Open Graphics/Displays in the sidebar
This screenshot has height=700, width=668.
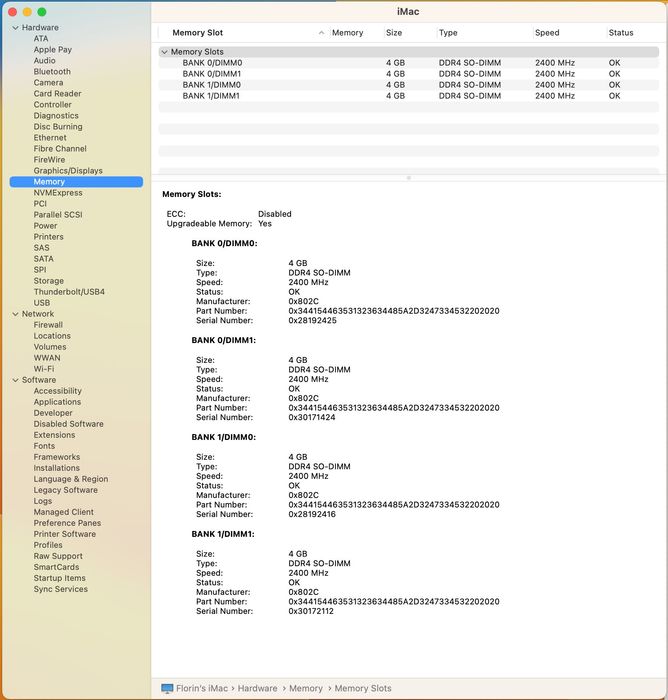click(x=68, y=171)
